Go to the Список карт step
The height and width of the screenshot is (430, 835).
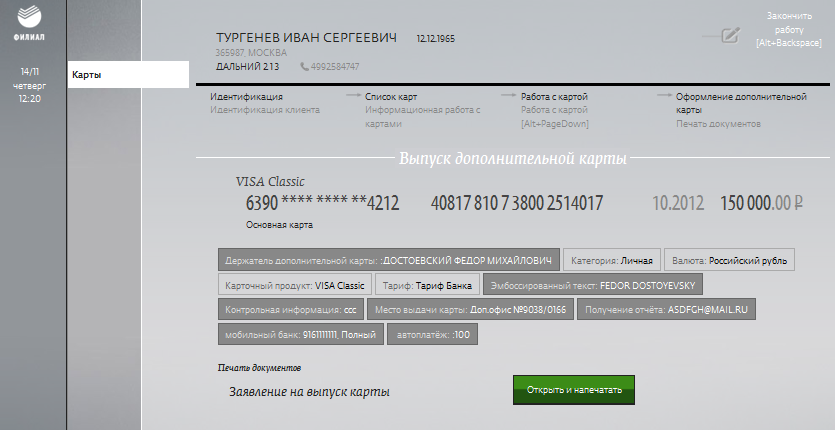(x=391, y=97)
